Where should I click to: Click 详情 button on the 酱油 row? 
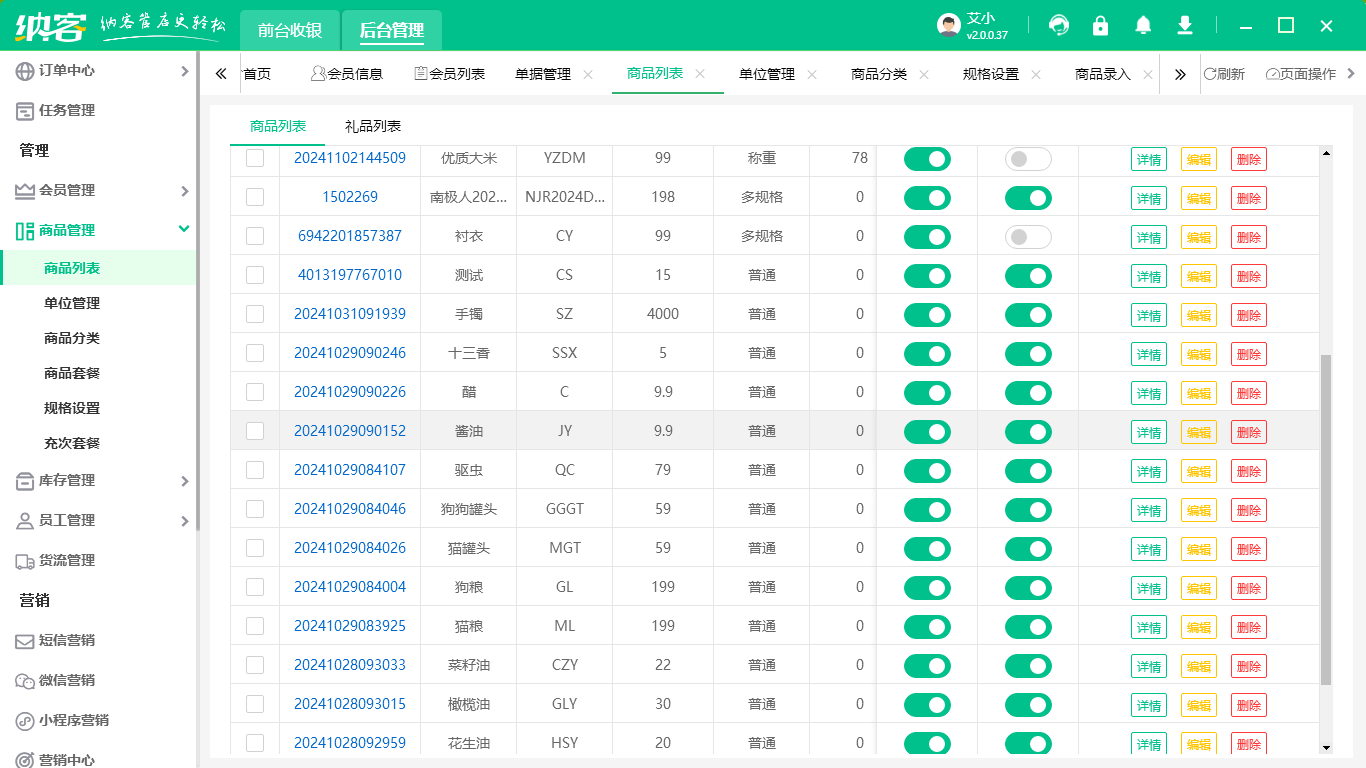pyautogui.click(x=1148, y=431)
